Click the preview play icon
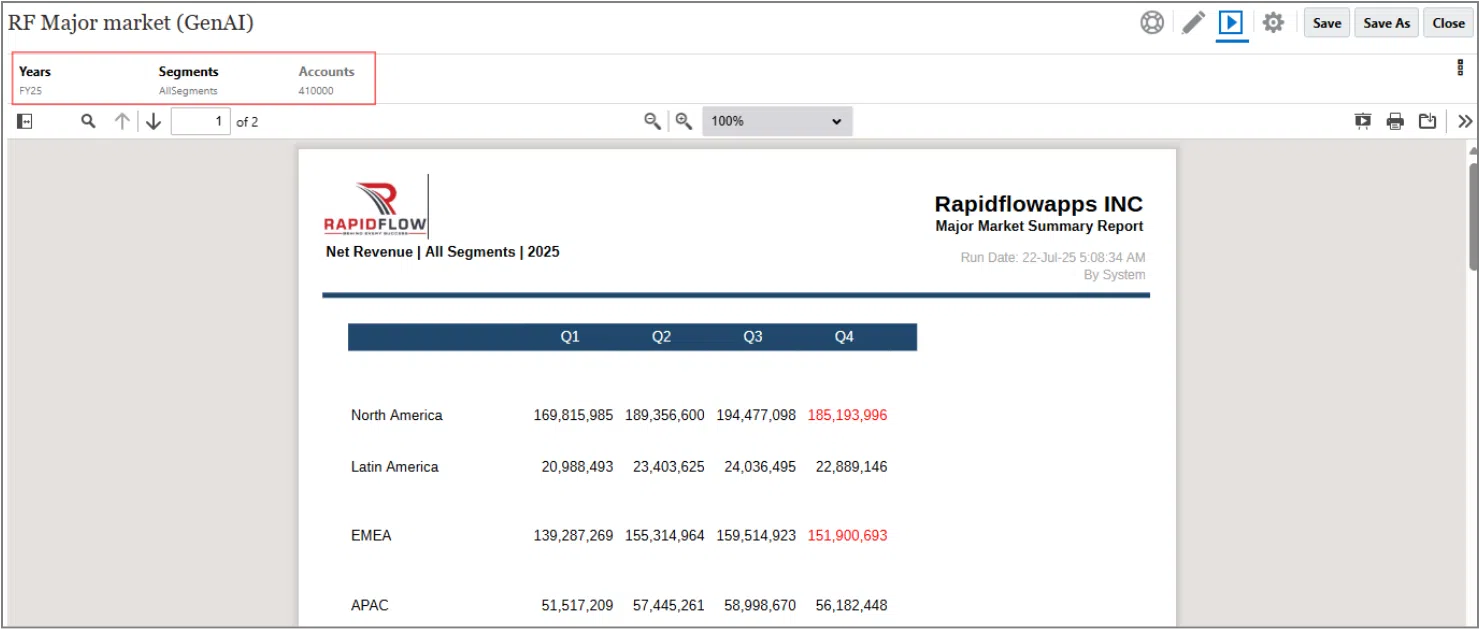 (x=1231, y=23)
